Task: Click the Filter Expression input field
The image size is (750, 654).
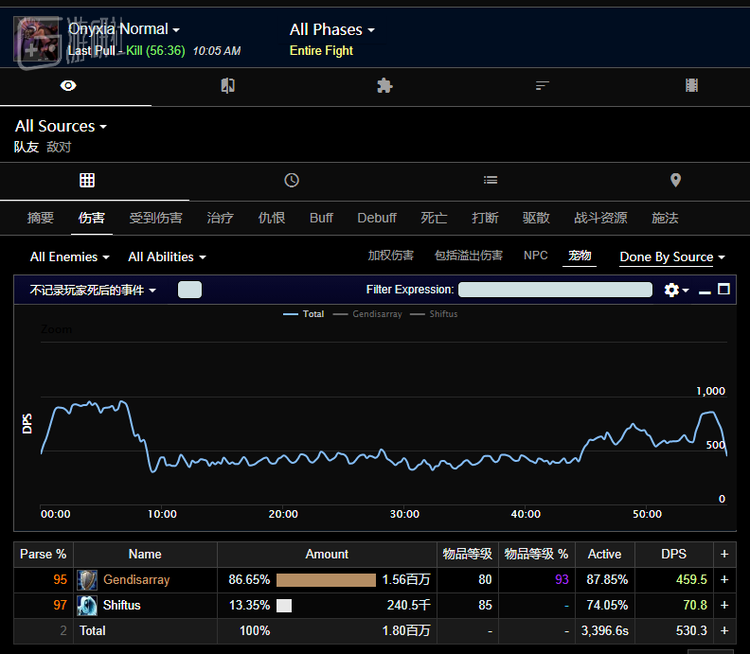Action: 555,290
